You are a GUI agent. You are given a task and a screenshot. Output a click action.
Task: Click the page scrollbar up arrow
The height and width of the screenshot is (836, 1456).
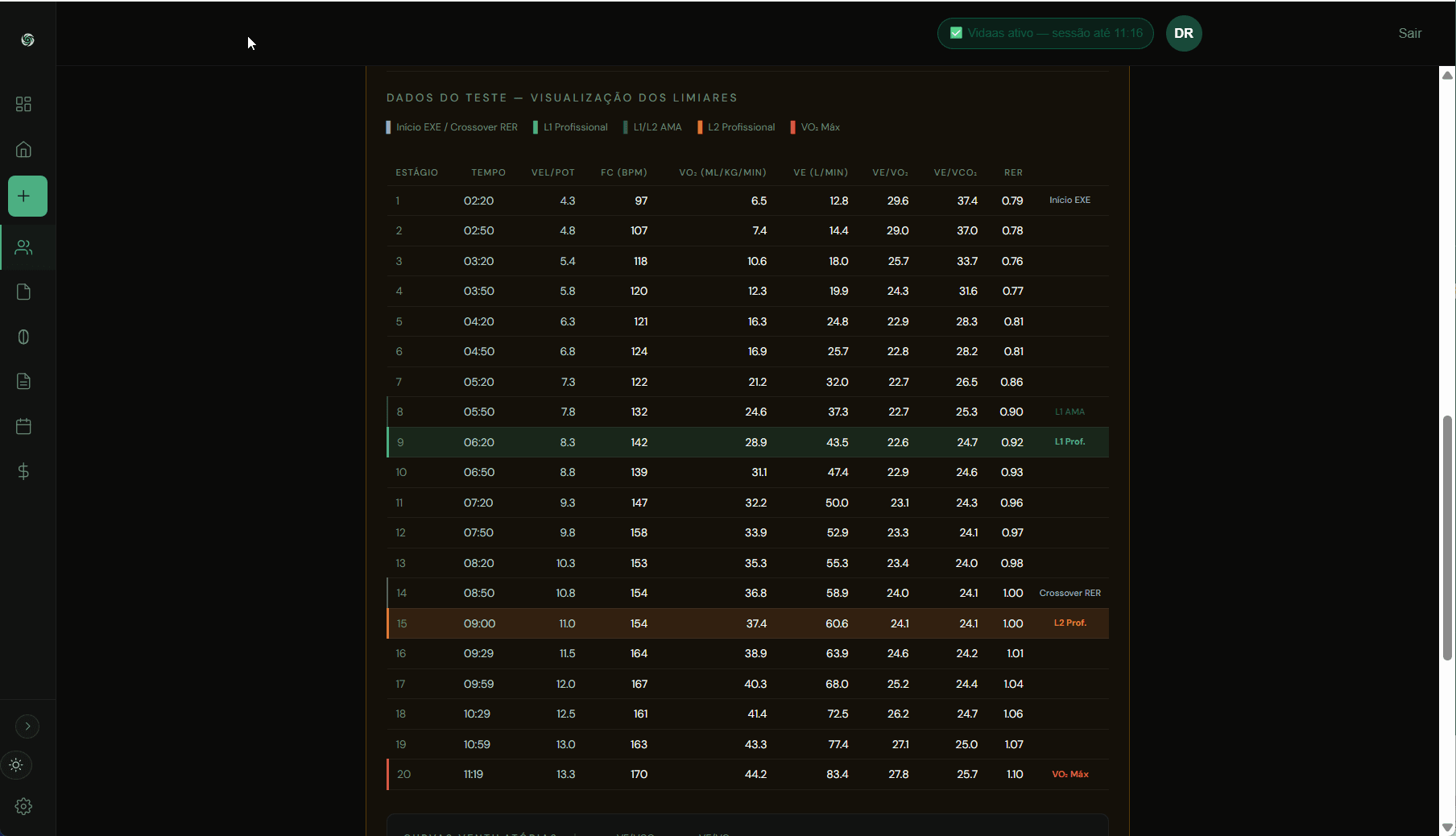pos(1447,75)
